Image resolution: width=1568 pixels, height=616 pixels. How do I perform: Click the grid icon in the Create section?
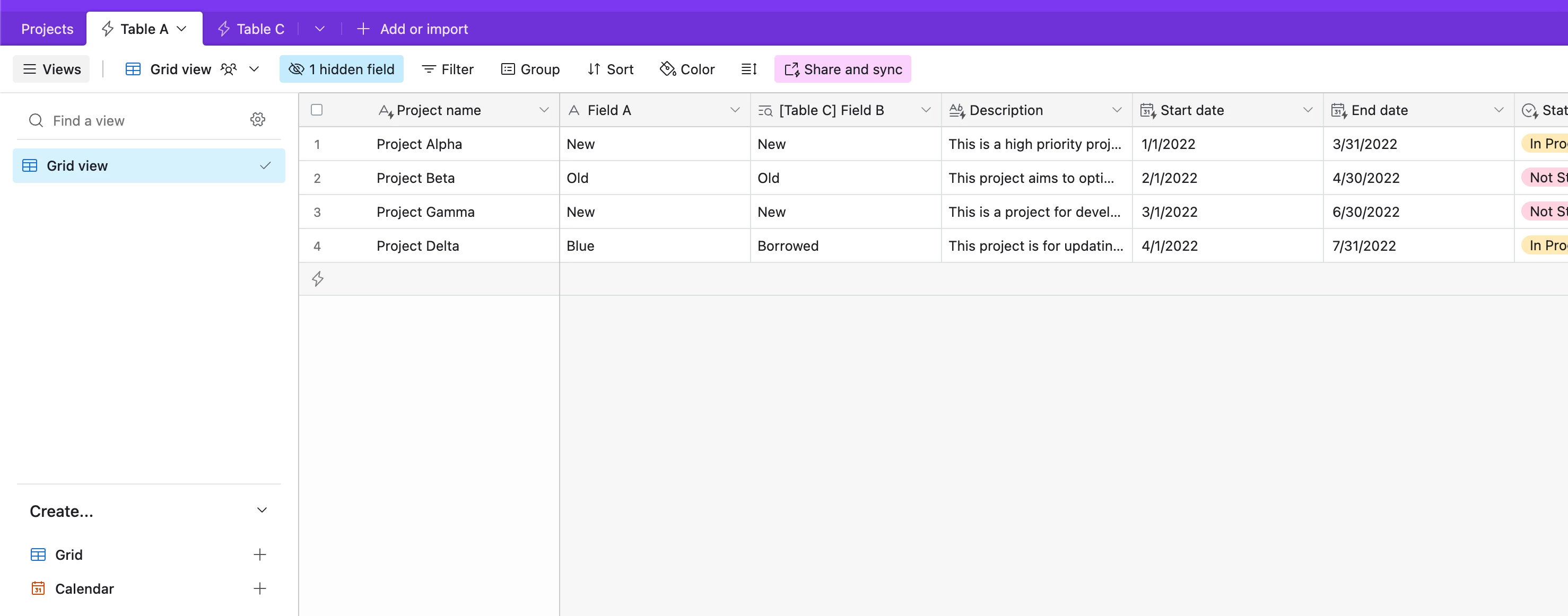[x=38, y=555]
